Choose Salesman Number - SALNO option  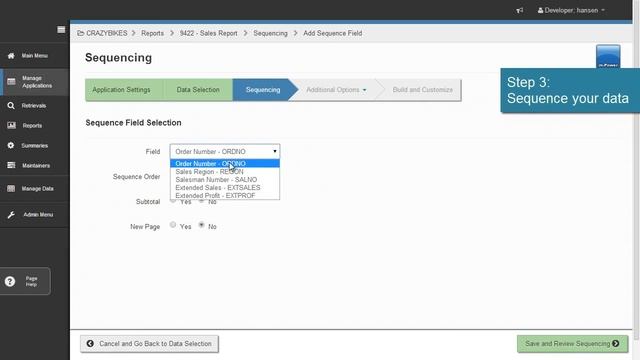225,180
